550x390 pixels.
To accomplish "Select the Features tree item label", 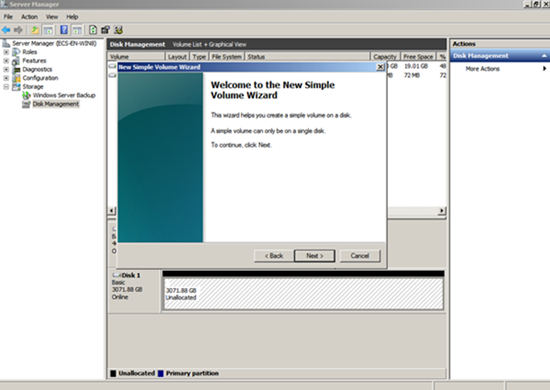I will (34, 61).
